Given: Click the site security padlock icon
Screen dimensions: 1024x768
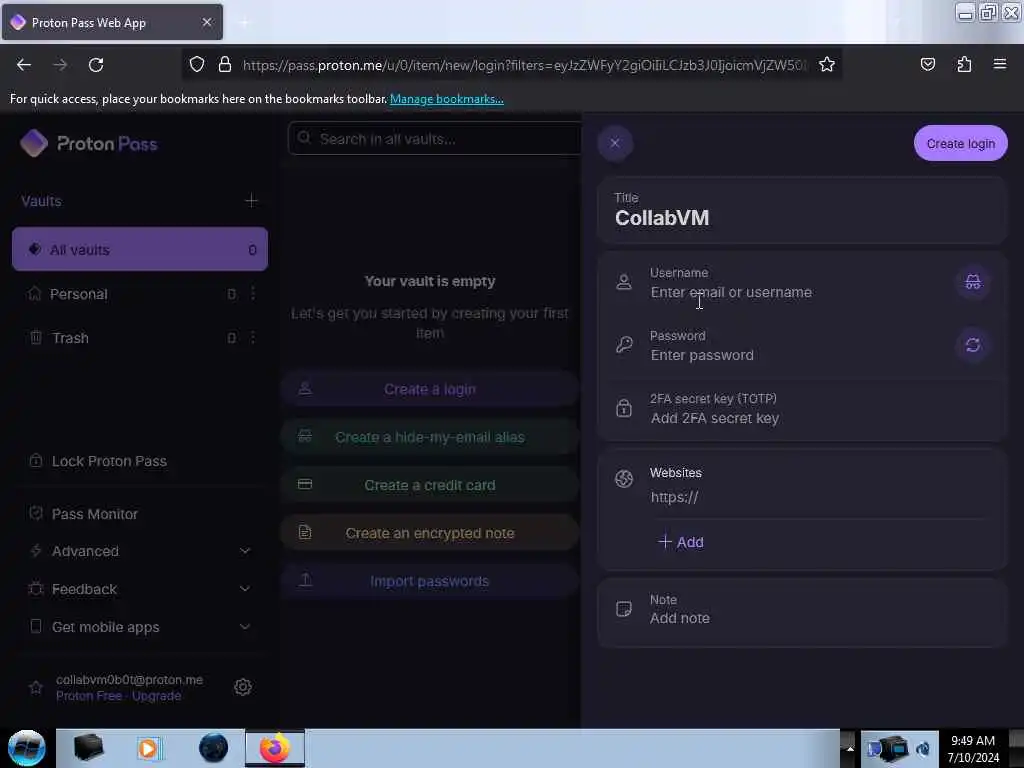Looking at the screenshot, I should (x=225, y=64).
